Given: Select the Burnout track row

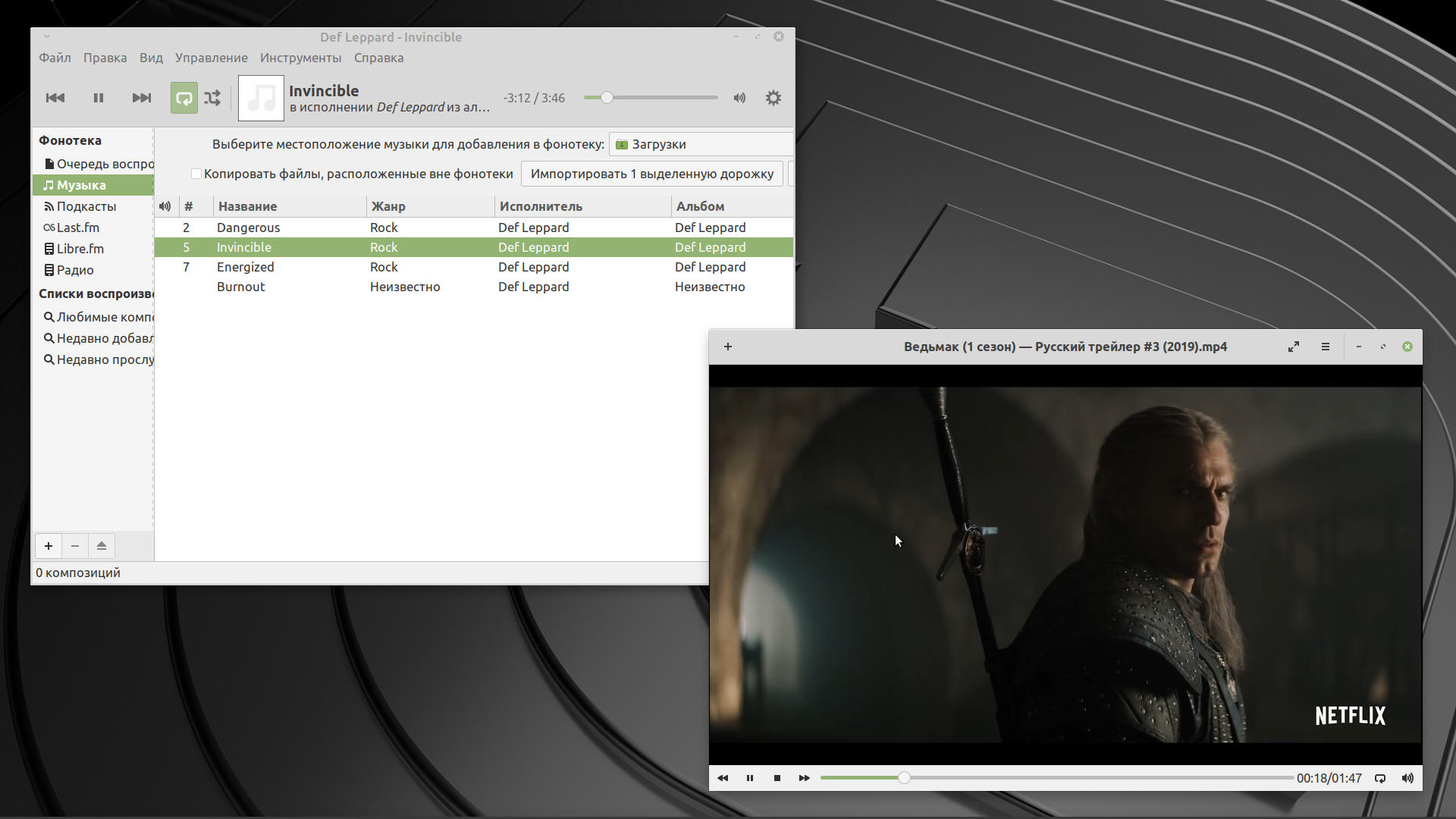Looking at the screenshot, I should 474,287.
